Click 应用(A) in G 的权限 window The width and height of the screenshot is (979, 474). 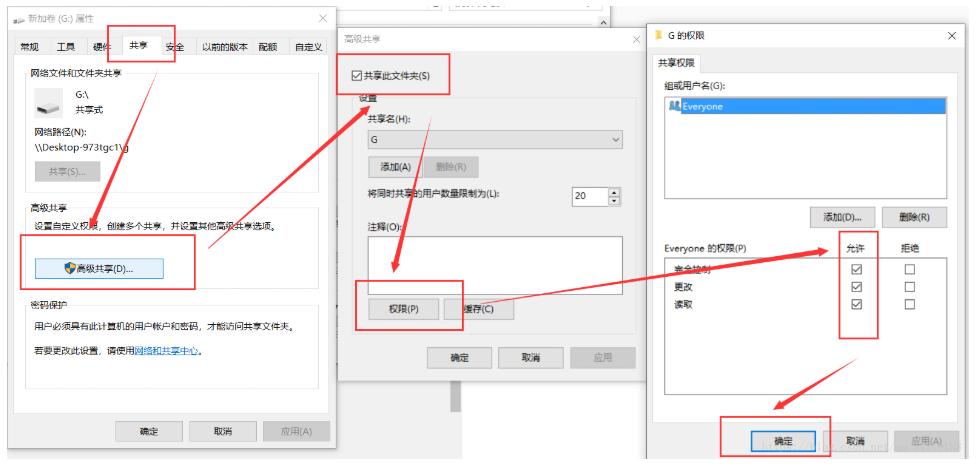(927, 440)
